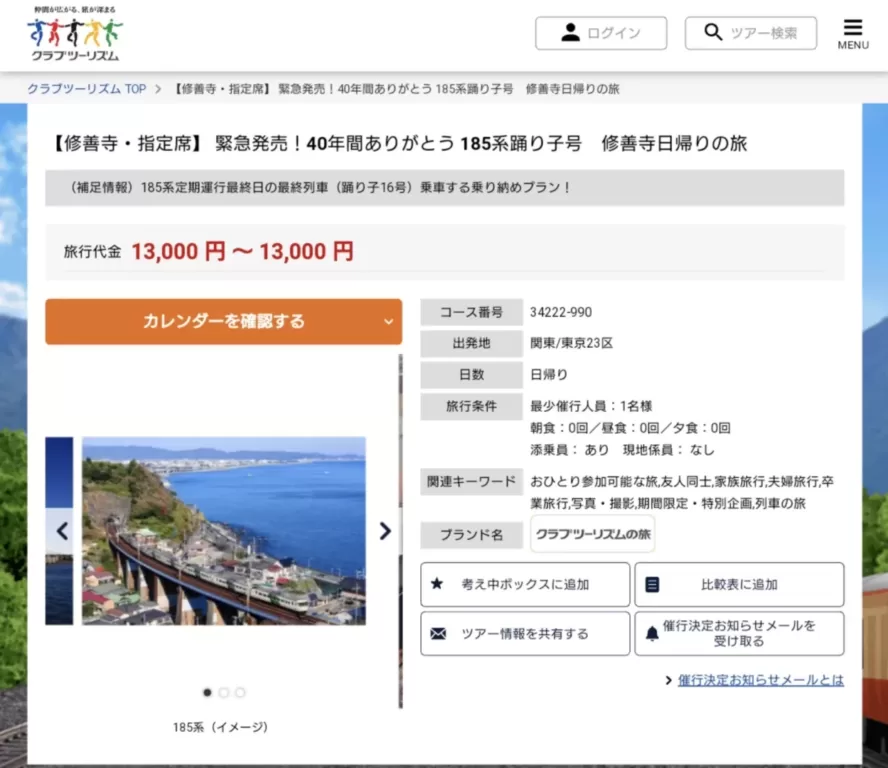Screen dimensions: 888x768
Task: Go to クラブツーリズム TOP breadcrumb link
Action: coord(87,89)
